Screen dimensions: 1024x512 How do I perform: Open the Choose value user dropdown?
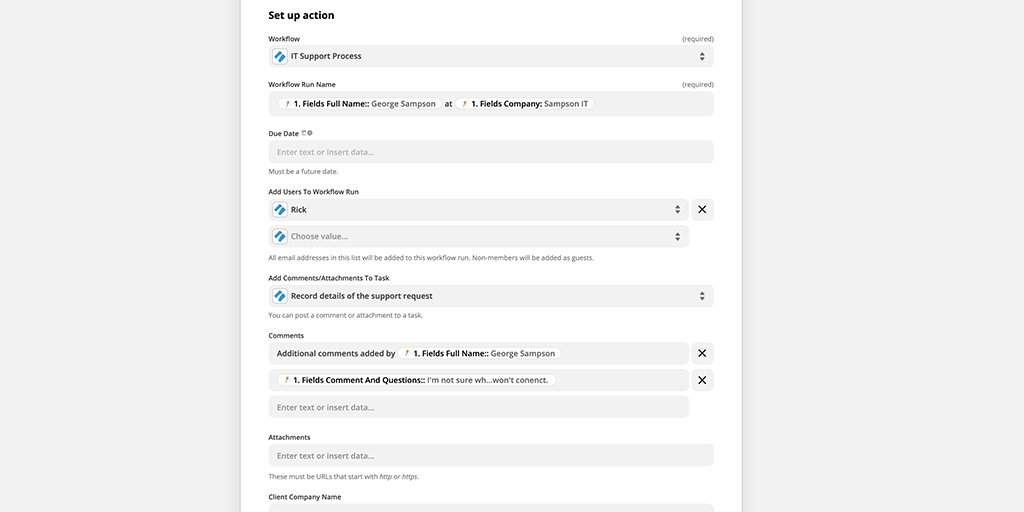tap(677, 237)
